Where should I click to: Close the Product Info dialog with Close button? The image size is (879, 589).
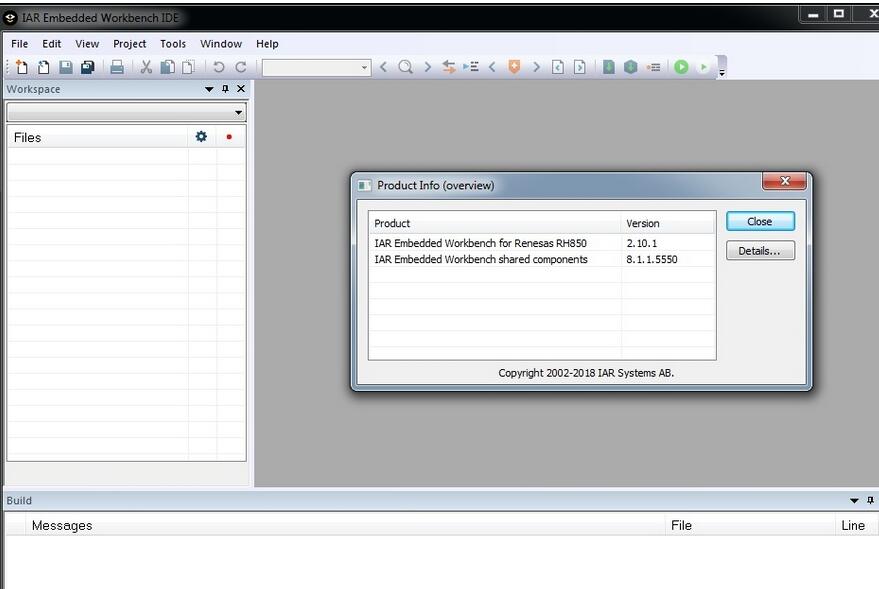click(760, 221)
